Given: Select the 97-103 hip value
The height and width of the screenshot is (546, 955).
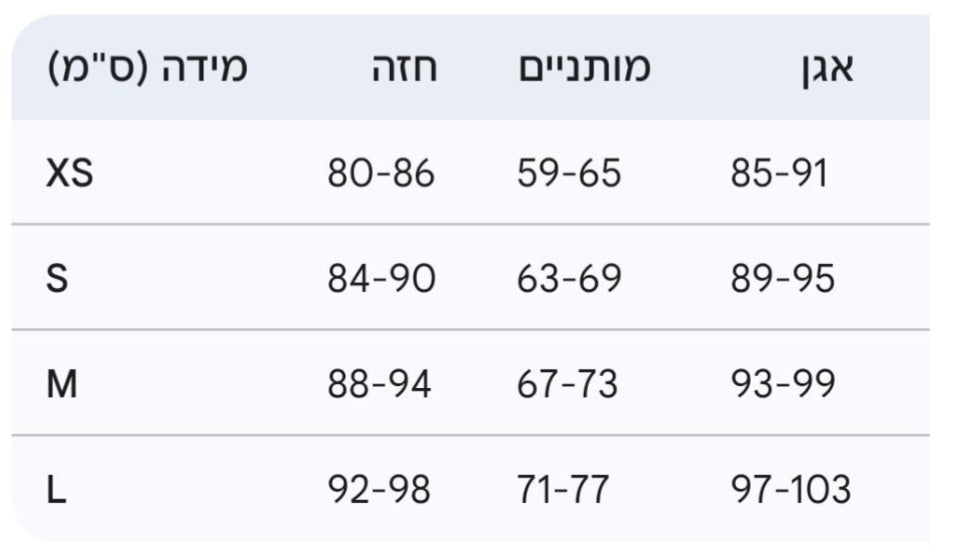Looking at the screenshot, I should [x=790, y=489].
